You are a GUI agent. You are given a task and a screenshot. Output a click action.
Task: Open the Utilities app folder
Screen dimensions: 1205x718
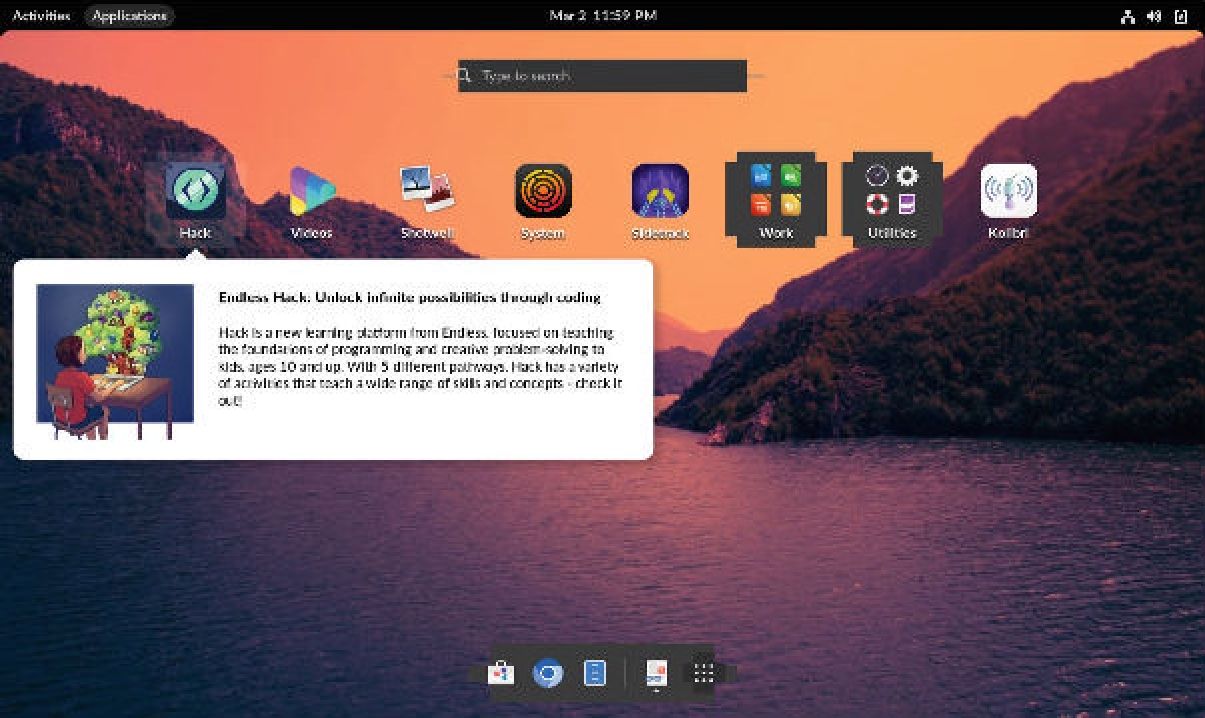[892, 199]
